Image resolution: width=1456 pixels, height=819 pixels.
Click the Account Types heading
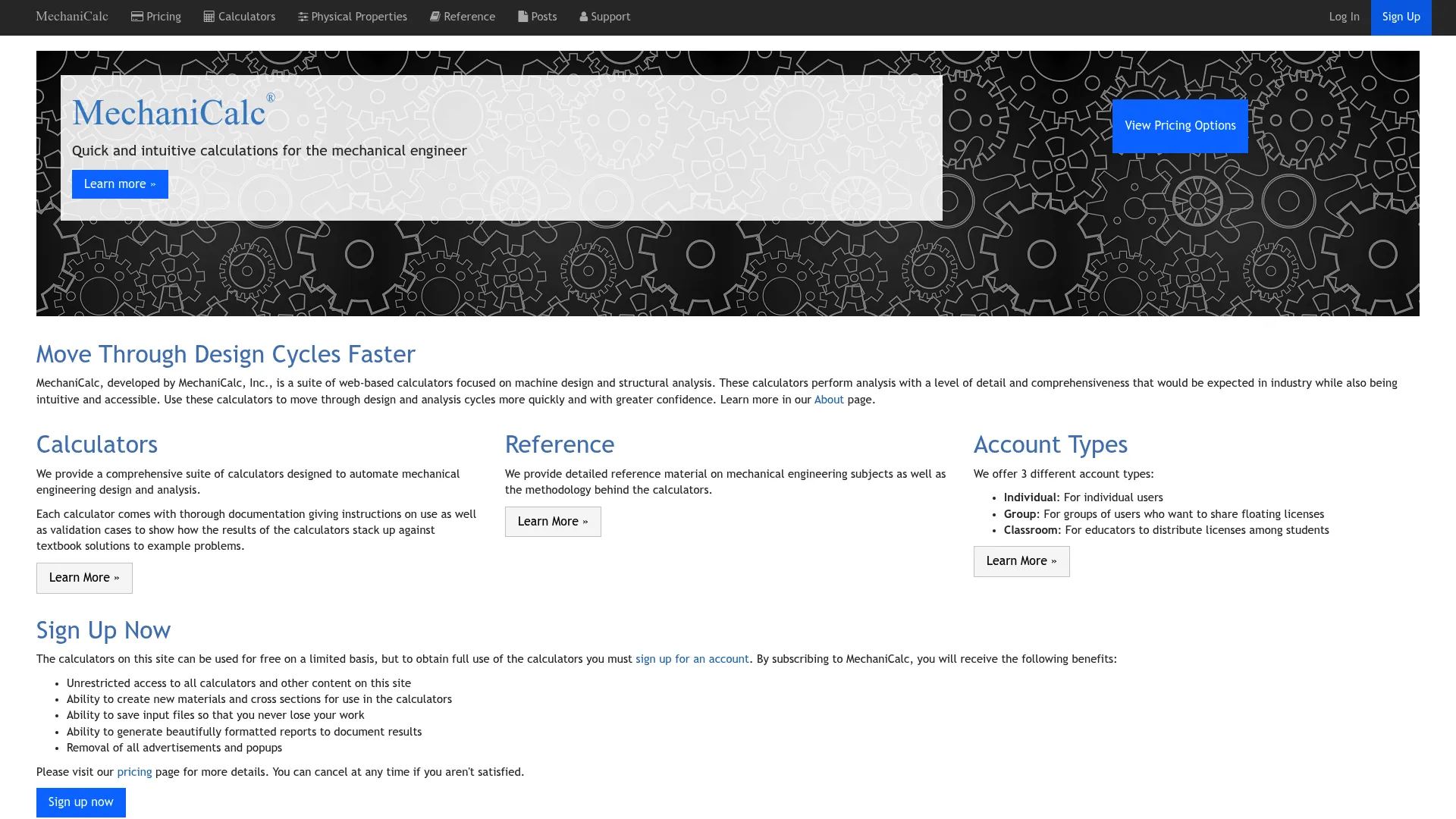click(1050, 444)
